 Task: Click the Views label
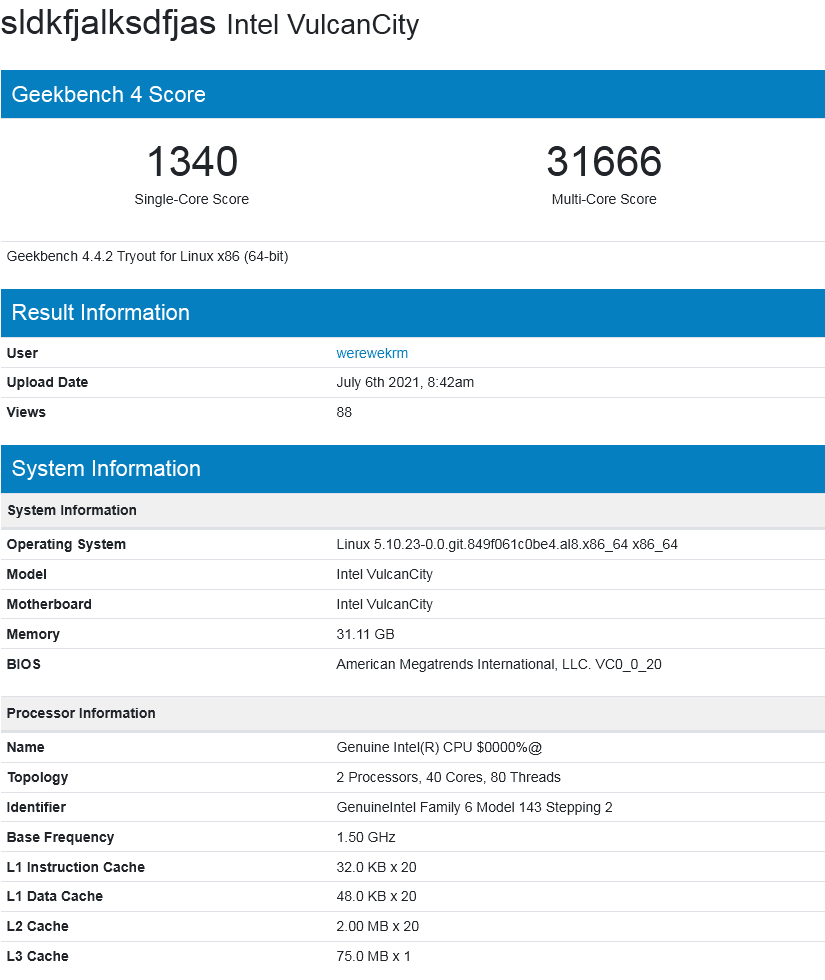click(26, 412)
